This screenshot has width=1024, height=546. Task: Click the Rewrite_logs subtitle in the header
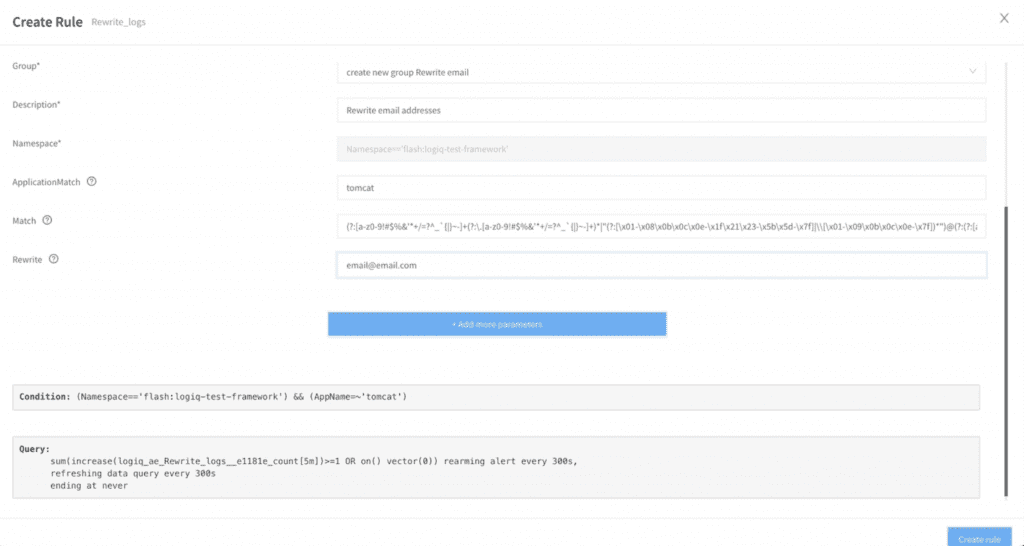pyautogui.click(x=118, y=22)
